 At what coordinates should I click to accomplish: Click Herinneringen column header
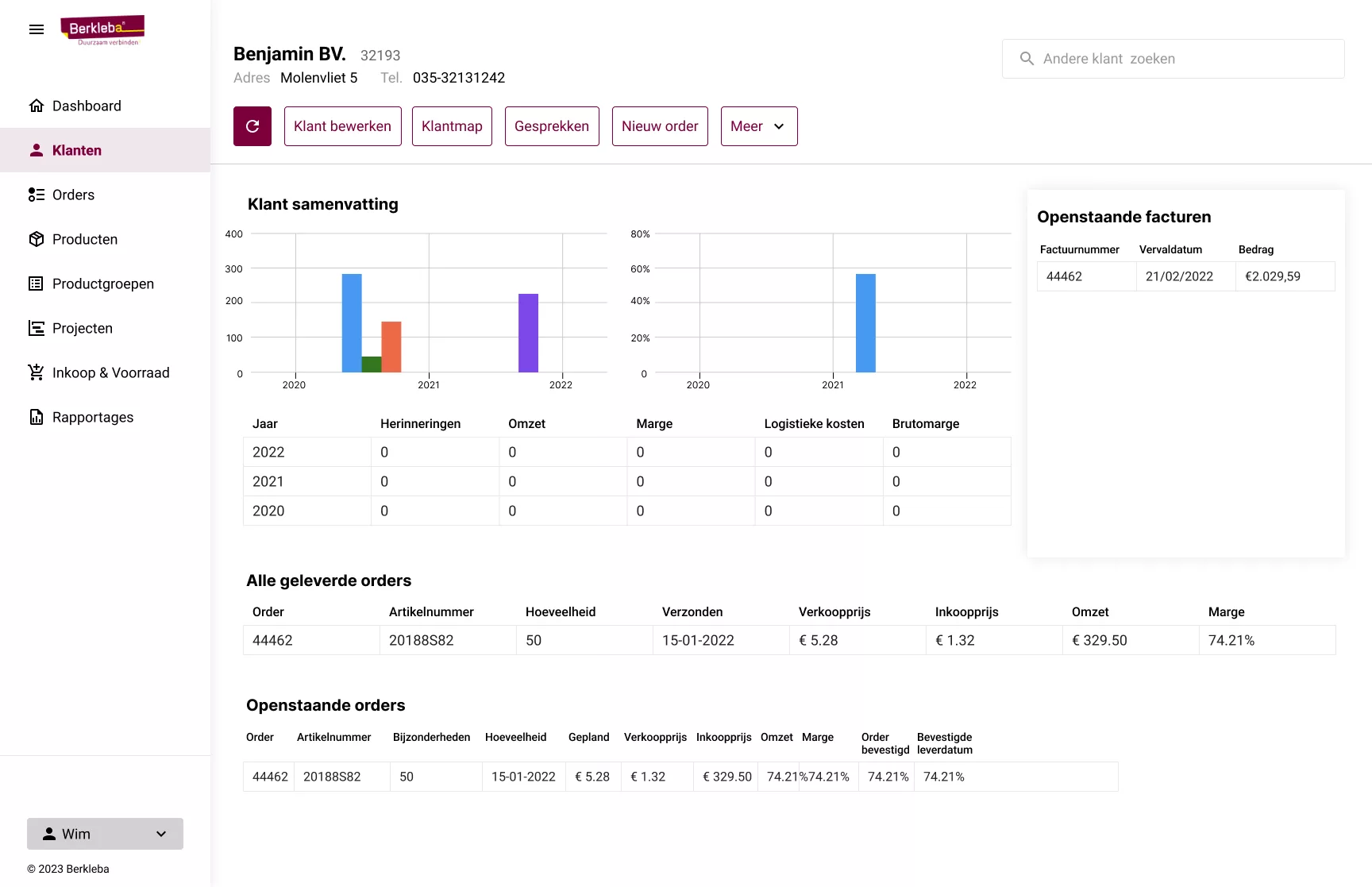coord(421,424)
